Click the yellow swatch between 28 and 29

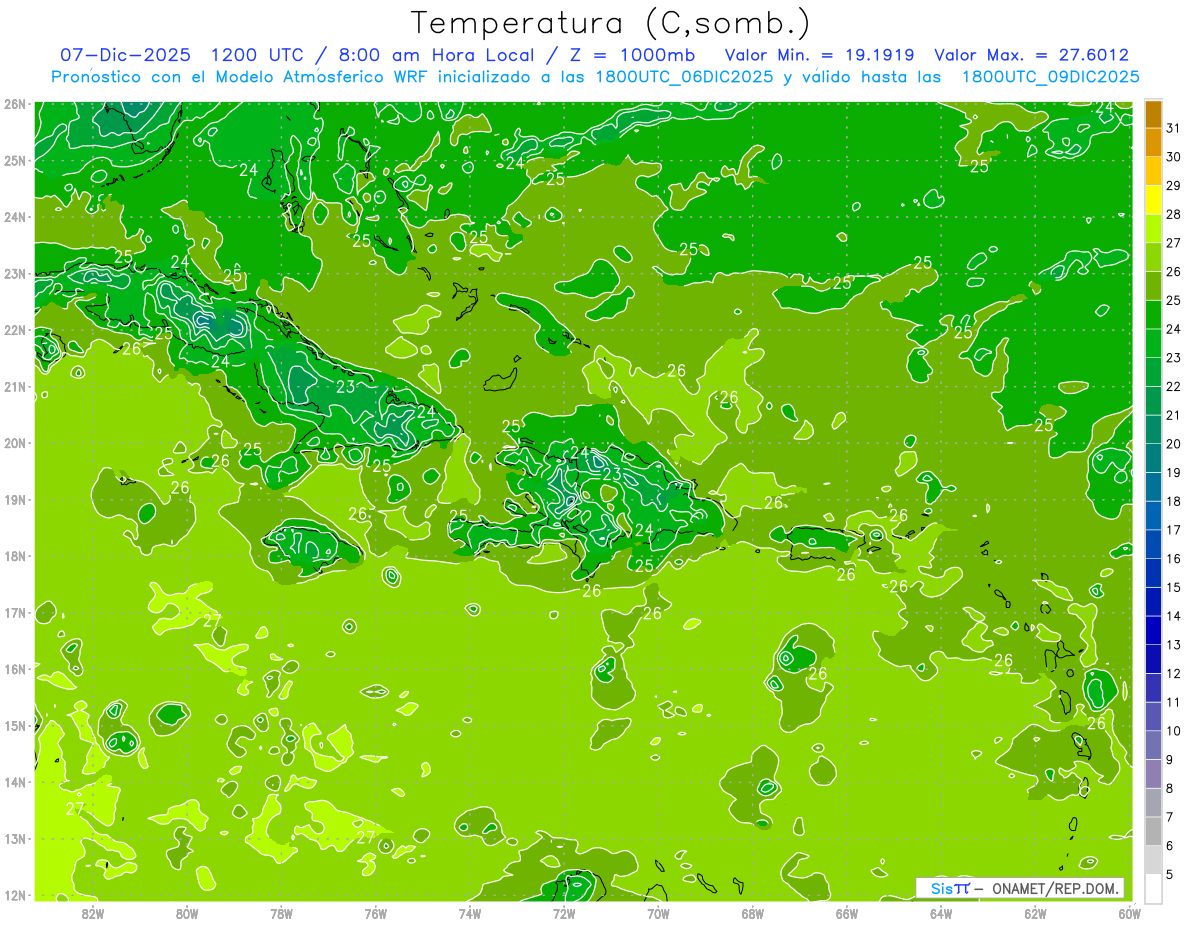(1153, 200)
